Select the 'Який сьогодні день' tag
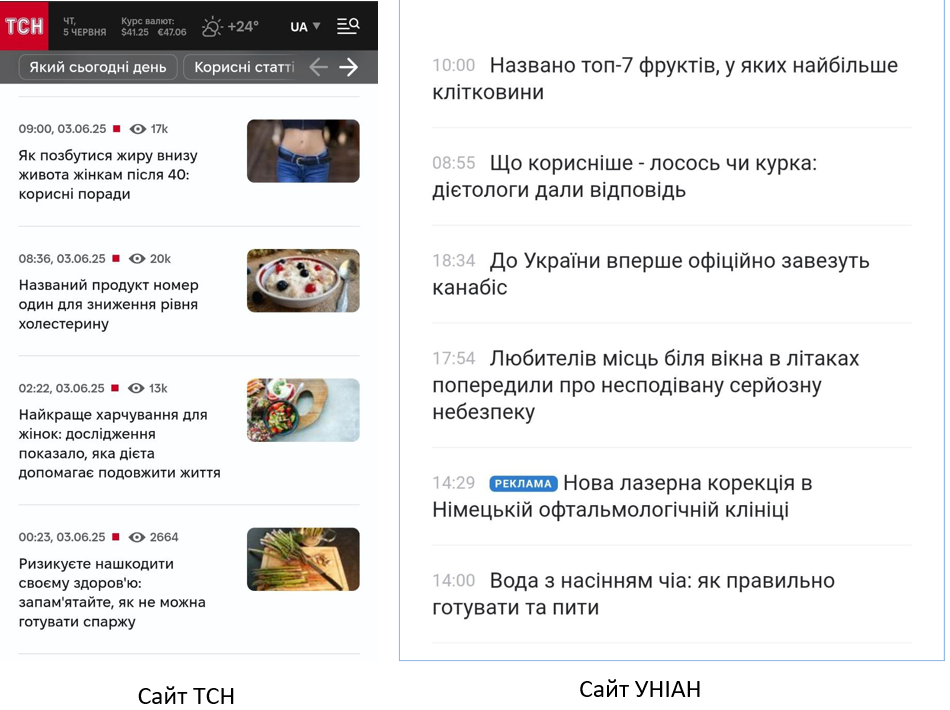Screen dimensions: 950x710 click(x=98, y=67)
